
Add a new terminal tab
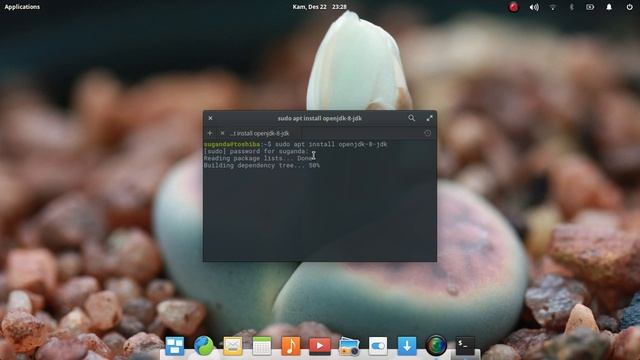(210, 133)
